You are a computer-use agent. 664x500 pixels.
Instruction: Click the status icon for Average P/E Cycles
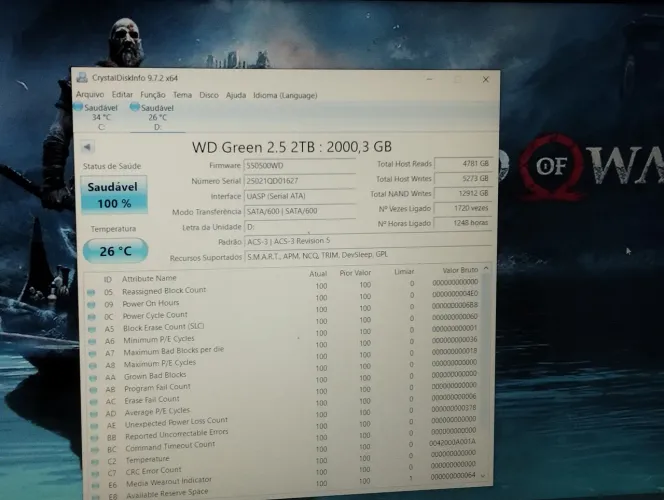(94, 414)
